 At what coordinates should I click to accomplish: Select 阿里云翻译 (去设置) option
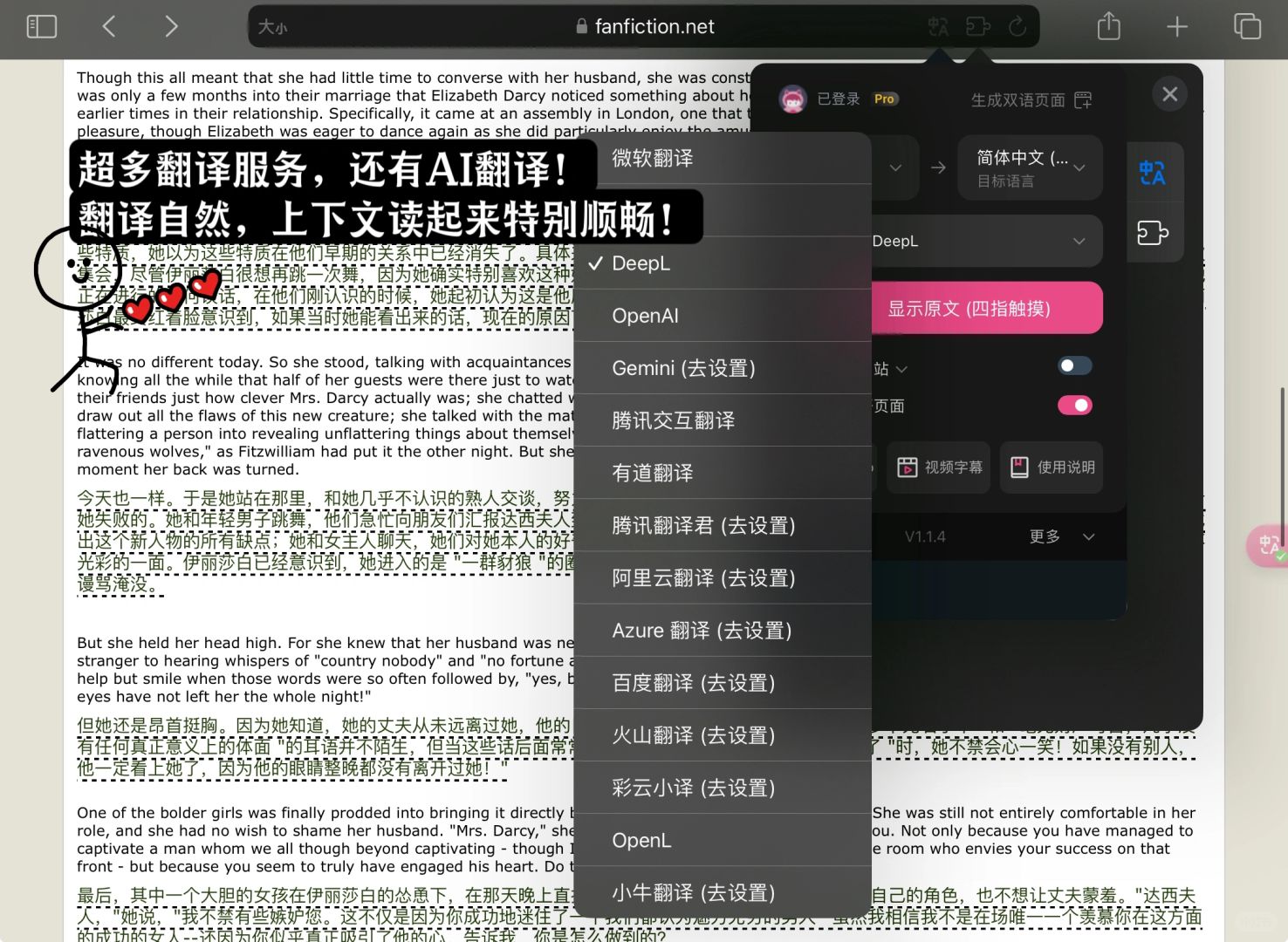723,577
